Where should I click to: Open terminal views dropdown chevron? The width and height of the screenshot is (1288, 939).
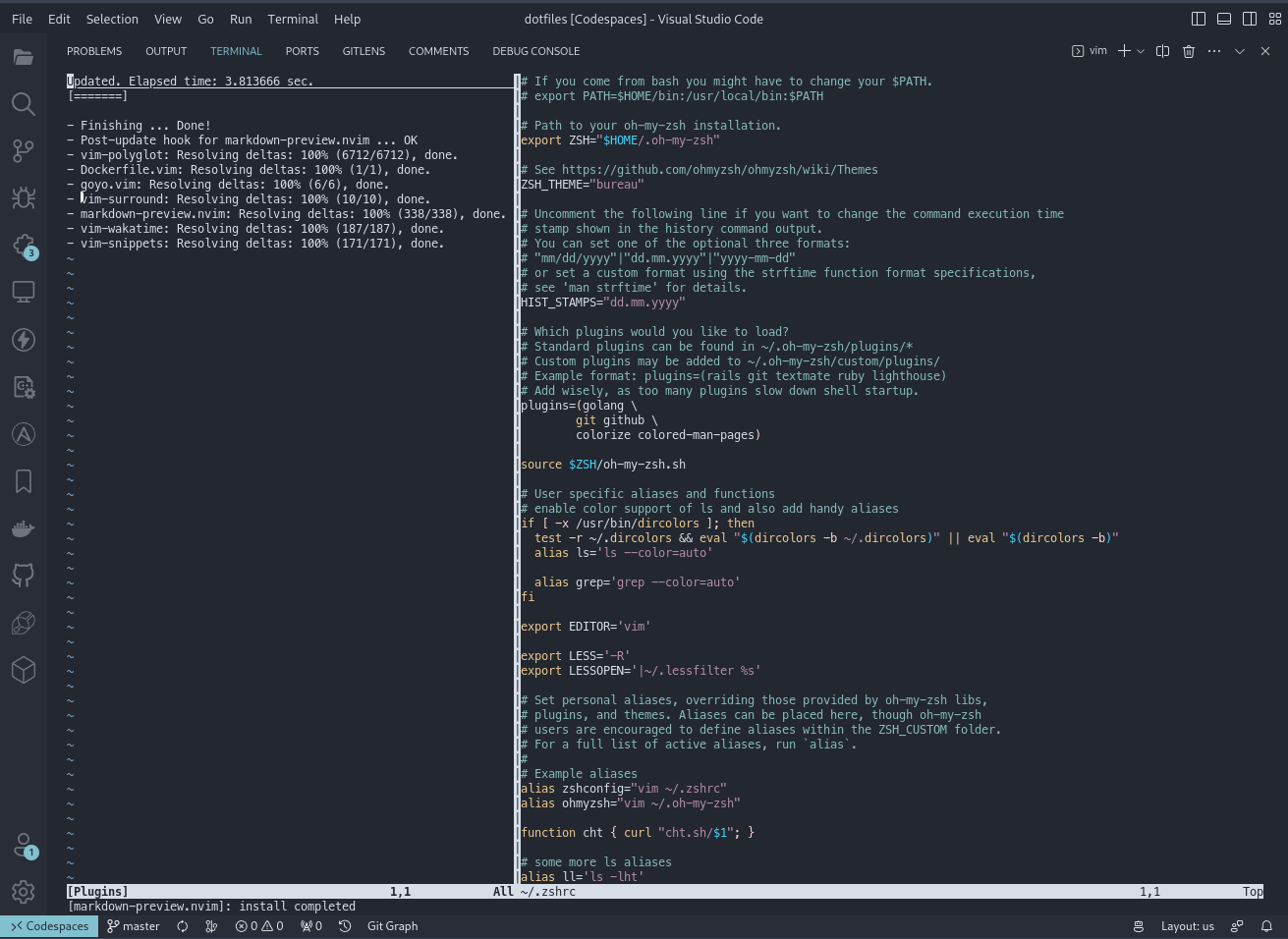[1241, 50]
